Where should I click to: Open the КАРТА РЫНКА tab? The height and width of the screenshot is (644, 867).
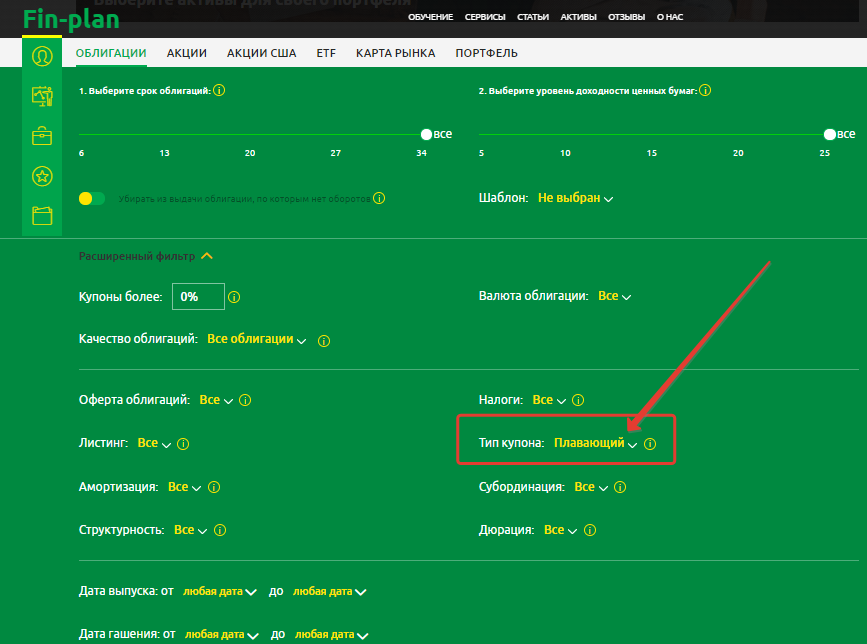(x=395, y=54)
